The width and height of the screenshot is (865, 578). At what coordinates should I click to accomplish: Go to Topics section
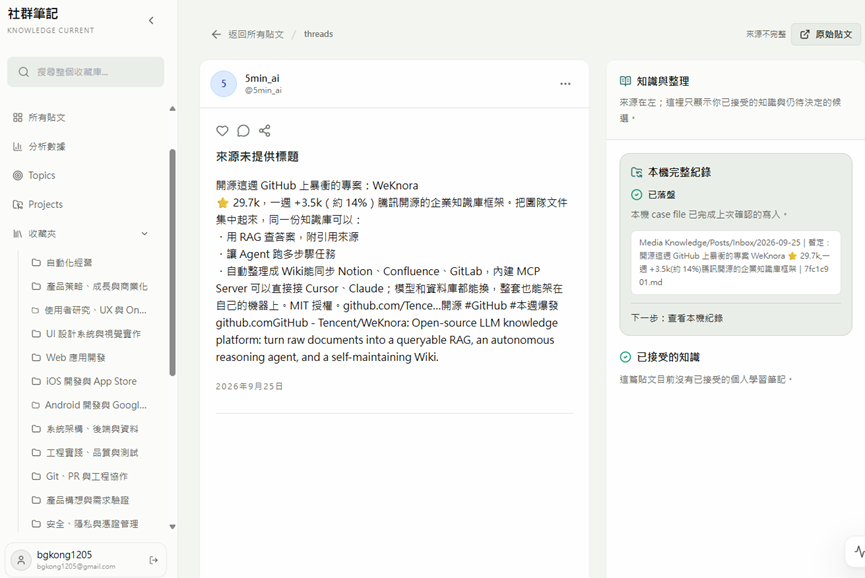click(x=42, y=175)
